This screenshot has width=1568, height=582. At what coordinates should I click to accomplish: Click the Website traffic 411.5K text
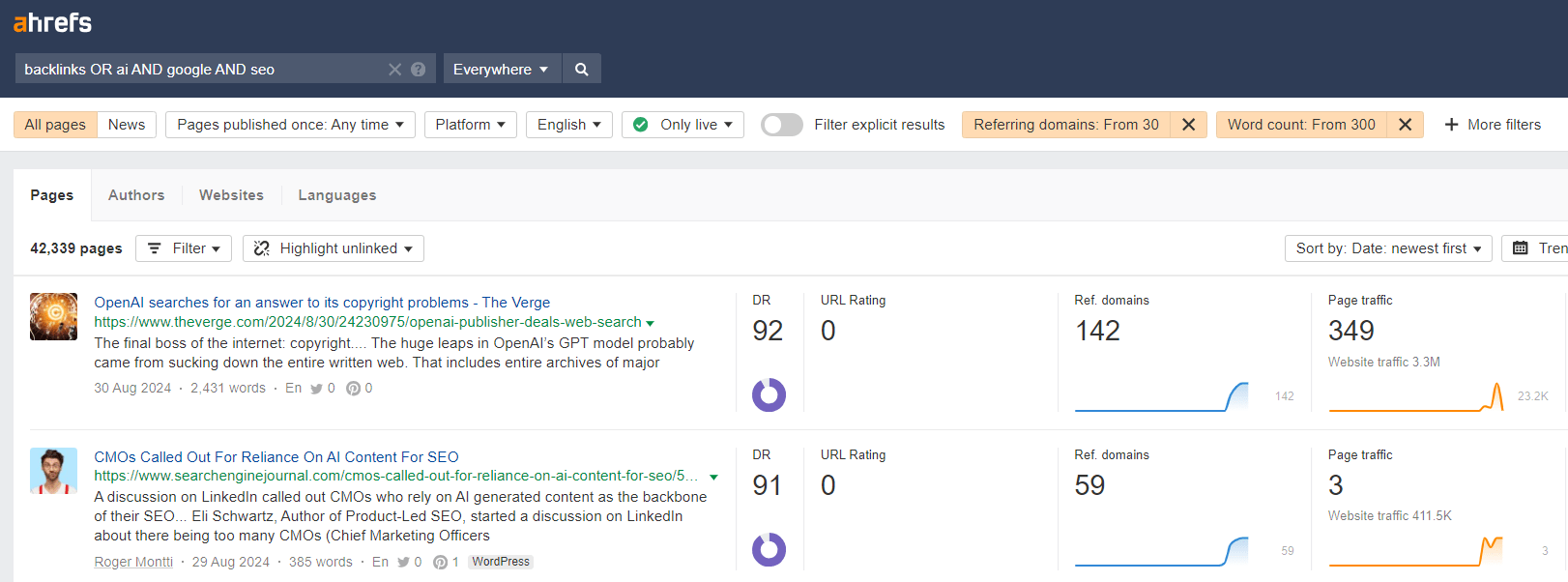(1390, 516)
